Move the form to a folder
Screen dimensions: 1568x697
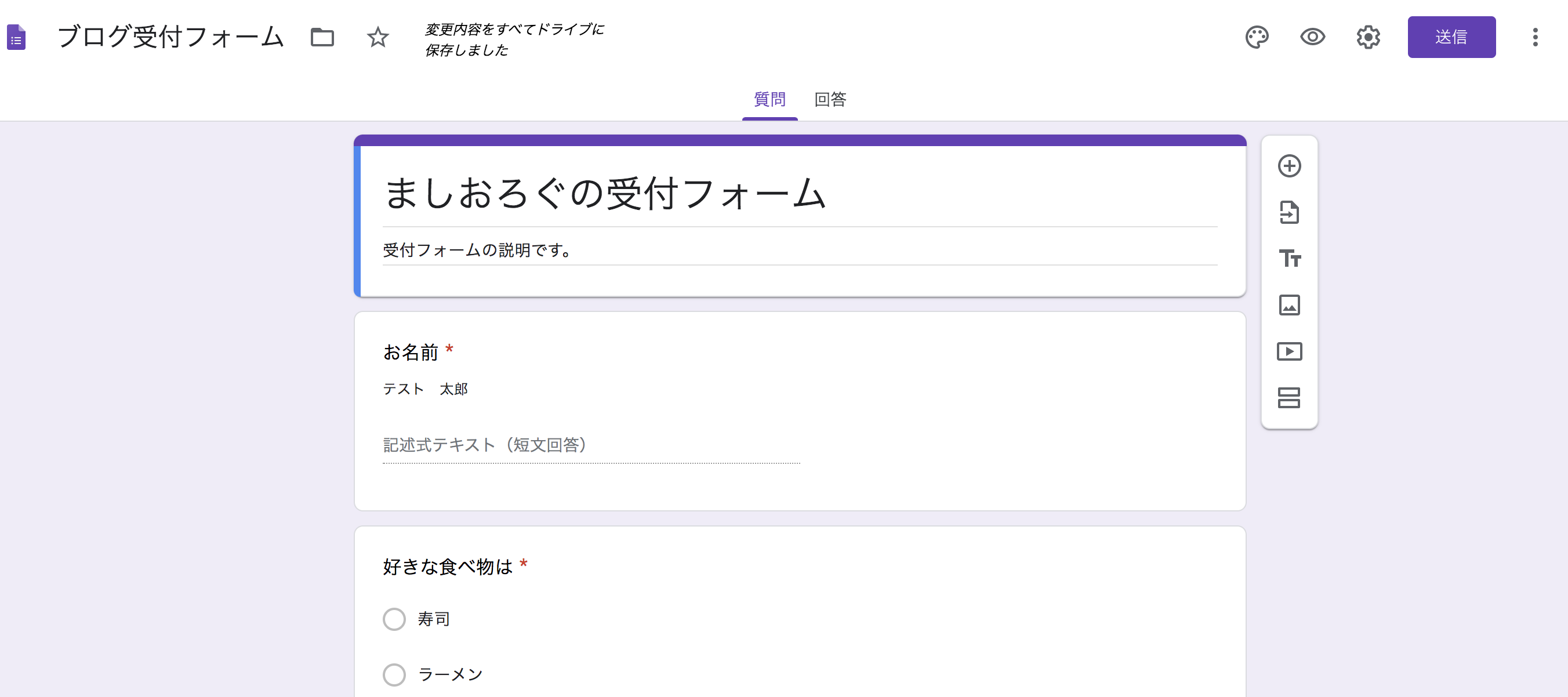[x=322, y=37]
